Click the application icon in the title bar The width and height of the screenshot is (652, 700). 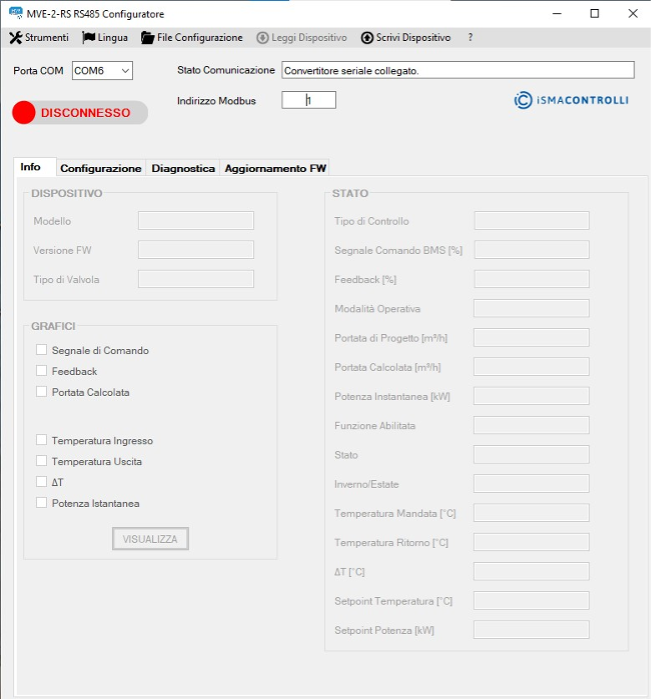click(15, 13)
